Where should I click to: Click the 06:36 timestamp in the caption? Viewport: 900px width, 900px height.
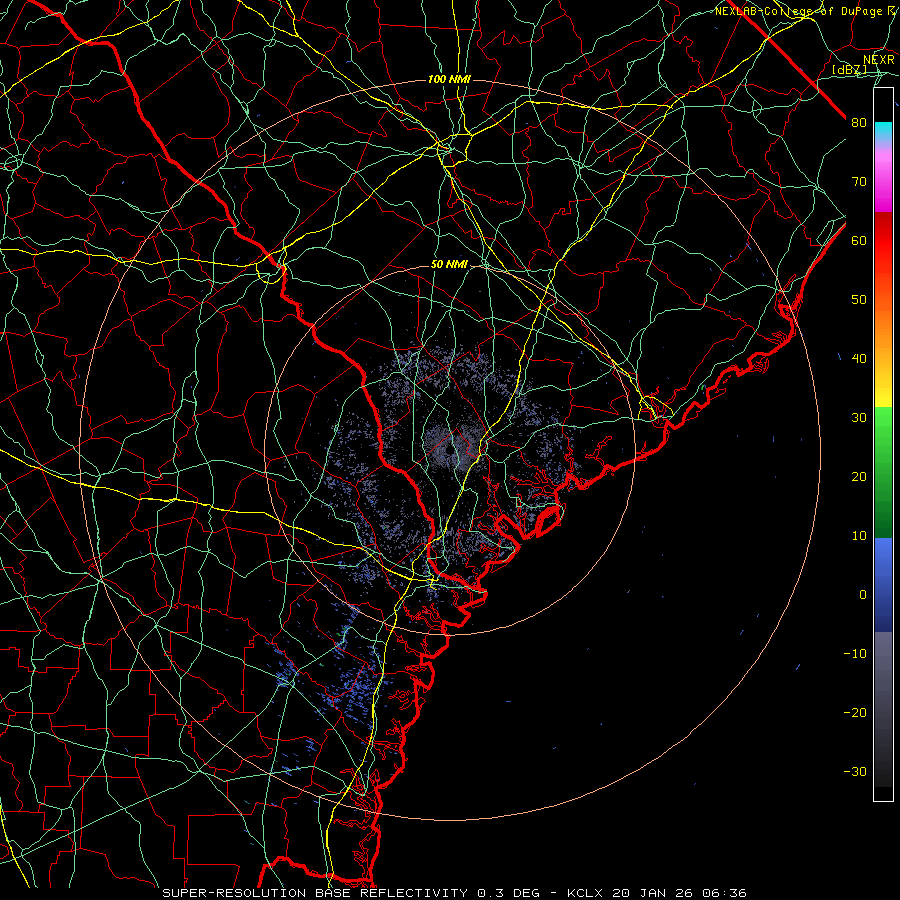724,893
